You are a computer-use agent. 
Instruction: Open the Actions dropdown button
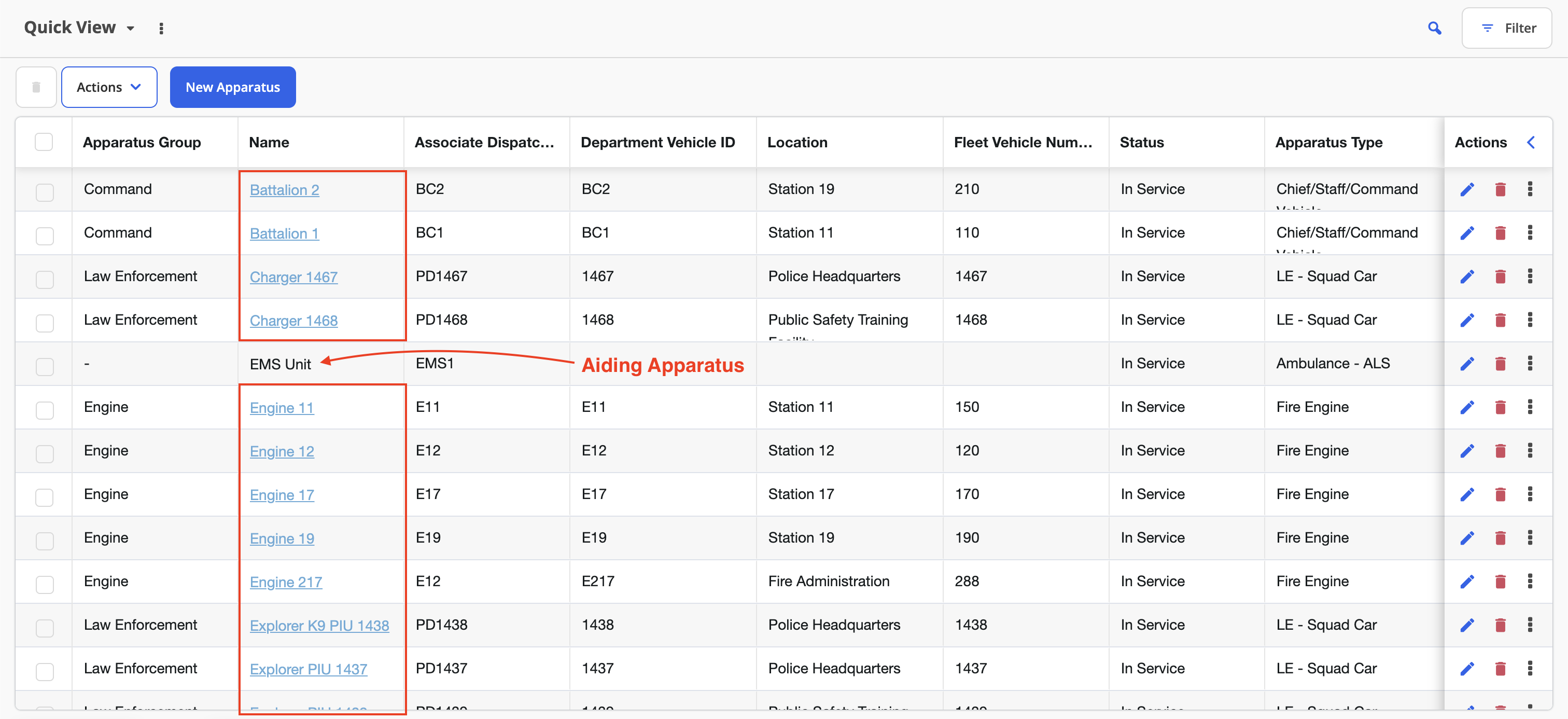tap(109, 87)
